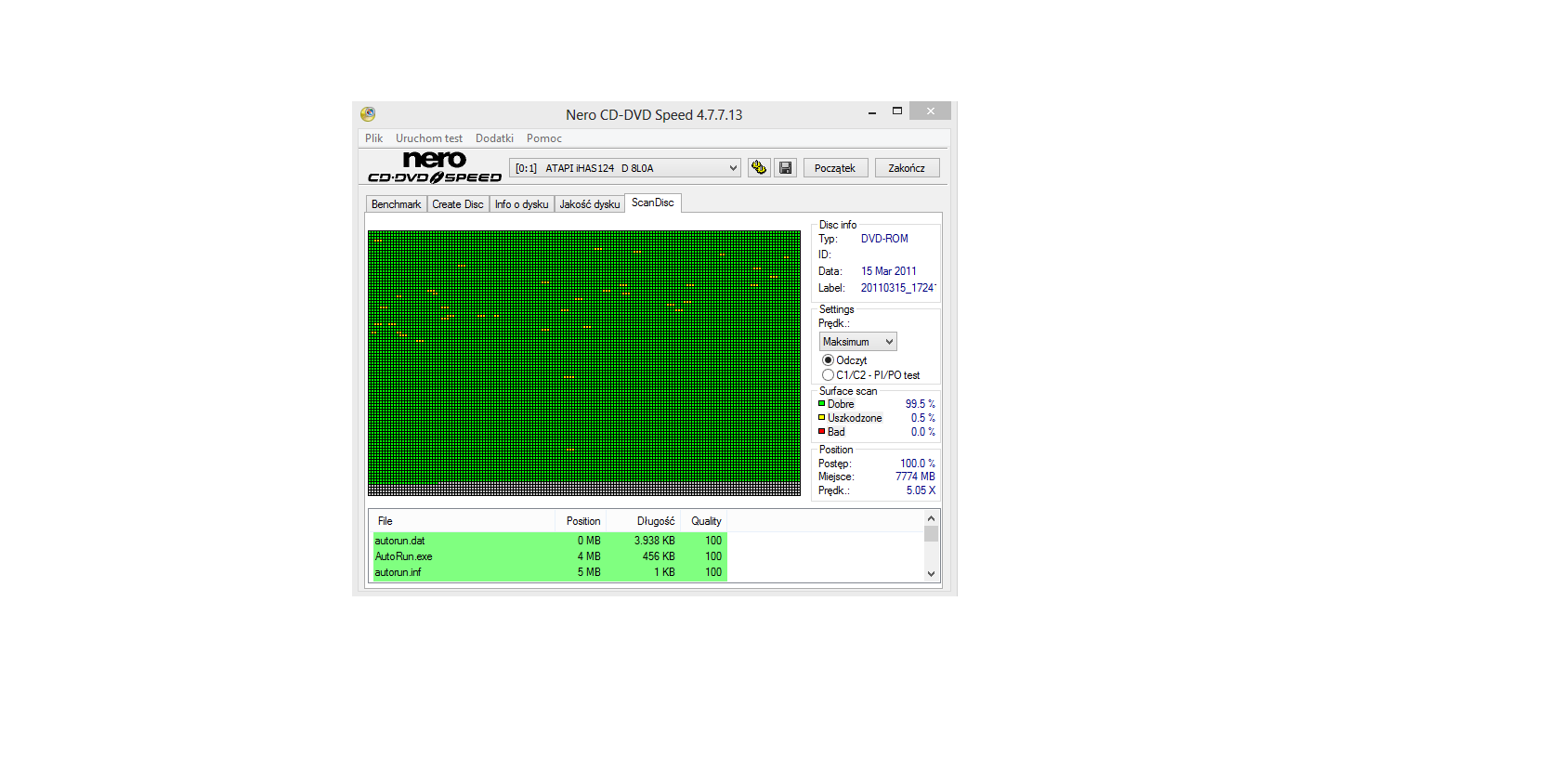Click the Zakończ button
The image size is (1555, 784).
(907, 168)
